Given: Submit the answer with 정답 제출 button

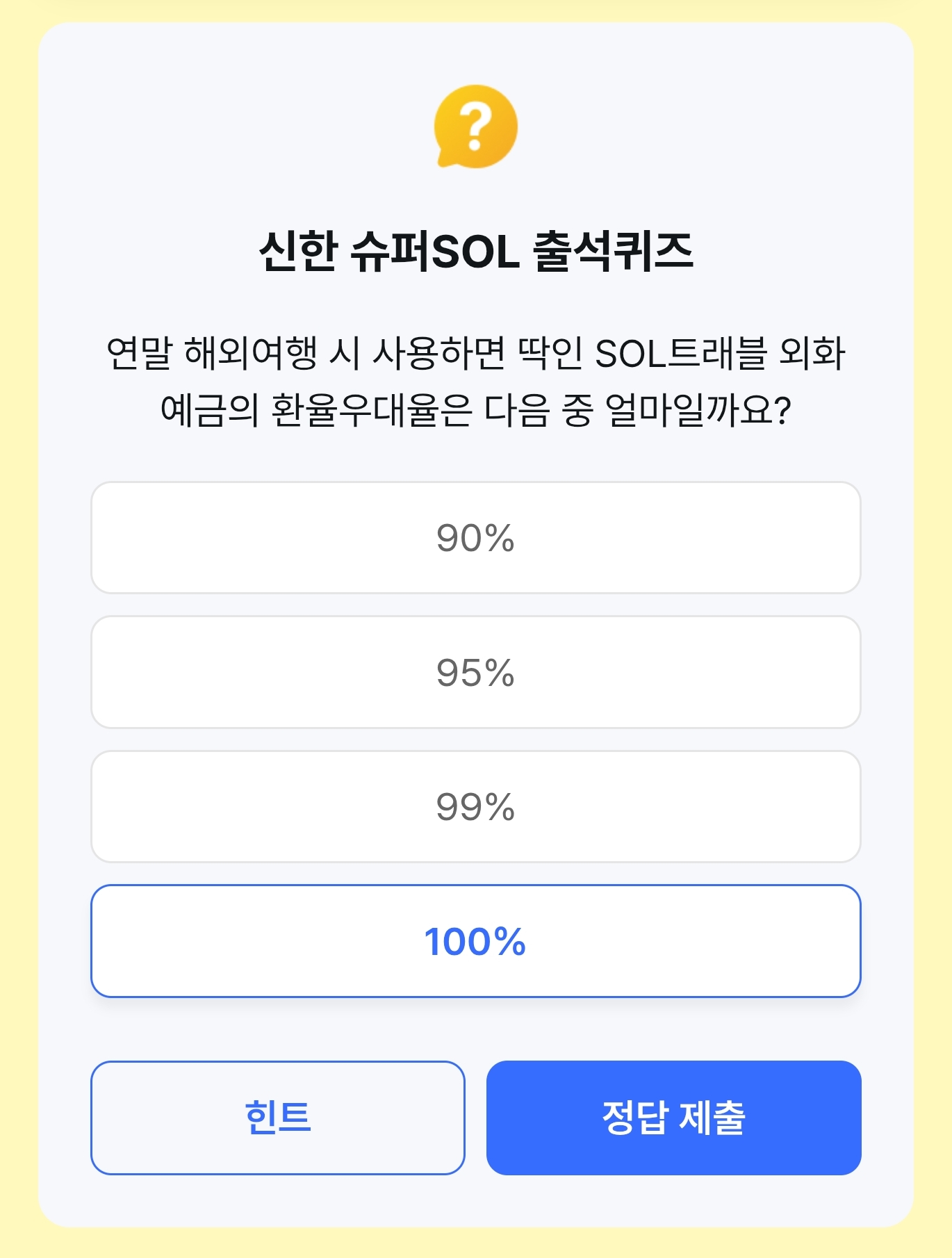Looking at the screenshot, I should tap(674, 1118).
